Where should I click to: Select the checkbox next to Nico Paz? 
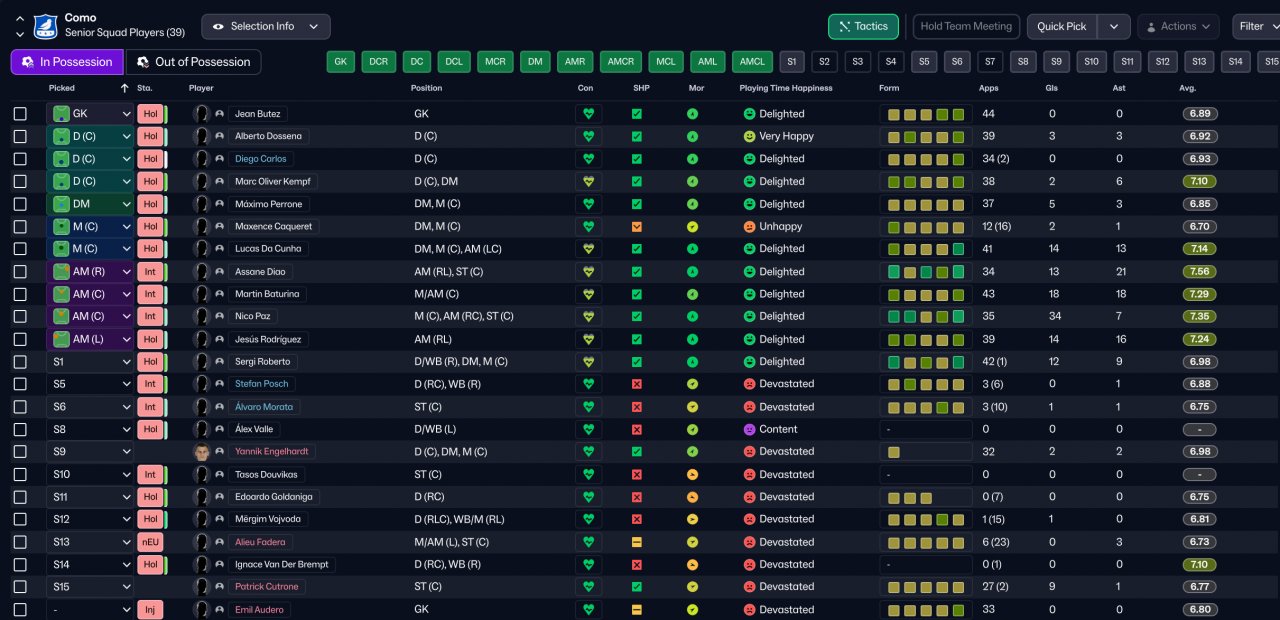point(20,317)
